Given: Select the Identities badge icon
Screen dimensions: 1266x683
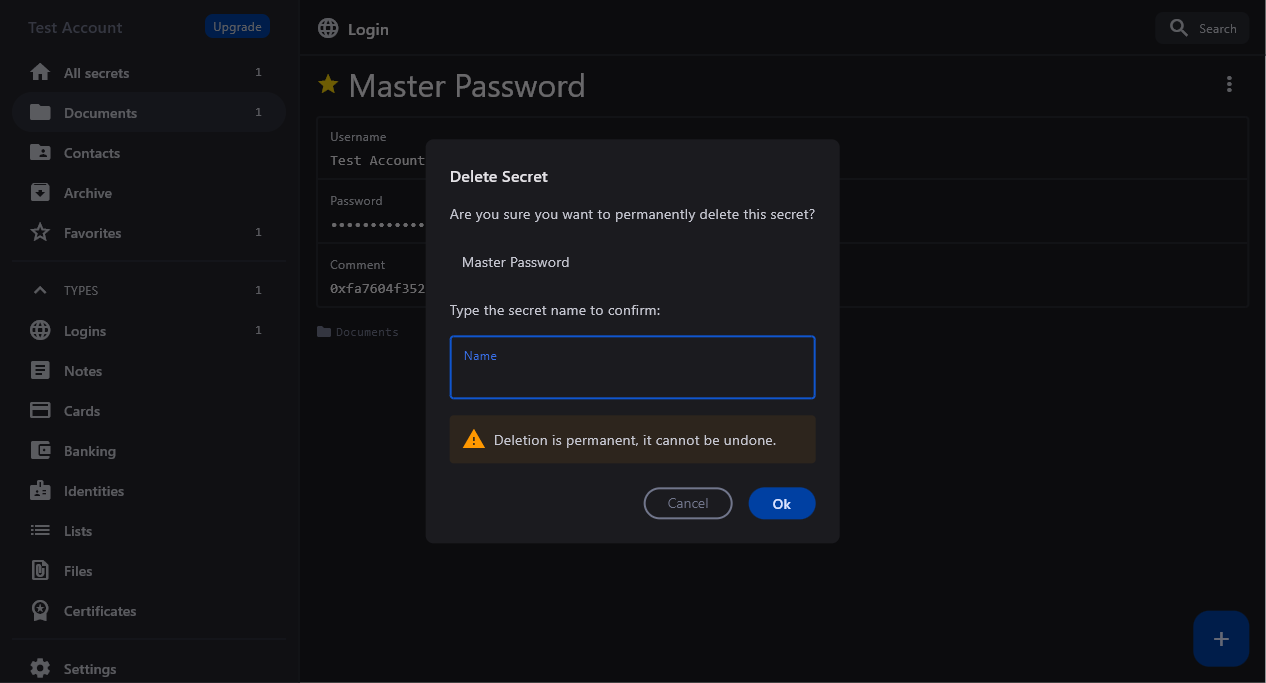Looking at the screenshot, I should (x=40, y=491).
